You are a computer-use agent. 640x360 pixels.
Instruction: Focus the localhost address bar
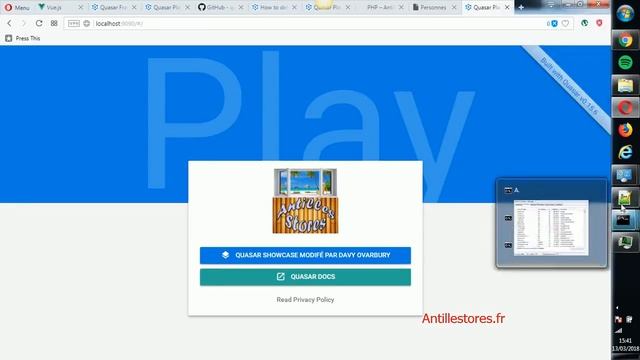pyautogui.click(x=318, y=24)
